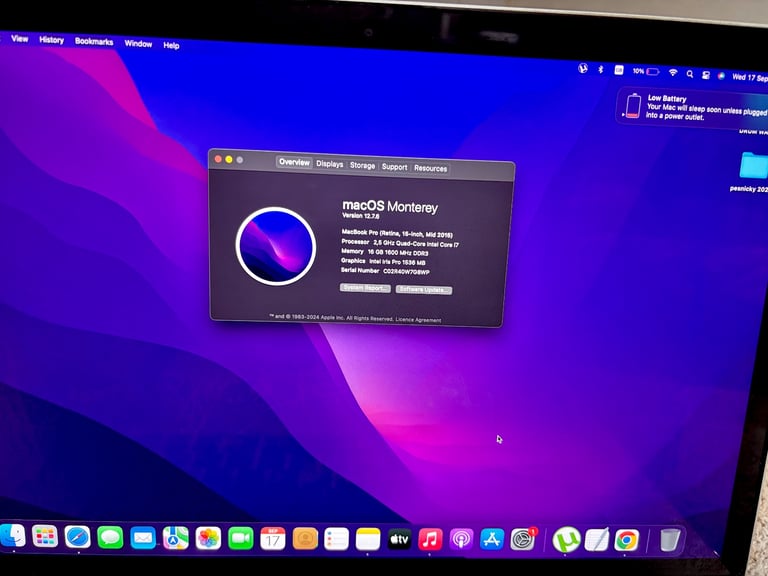The width and height of the screenshot is (768, 576).
Task: Open TextEdit icon in dock
Action: [597, 540]
